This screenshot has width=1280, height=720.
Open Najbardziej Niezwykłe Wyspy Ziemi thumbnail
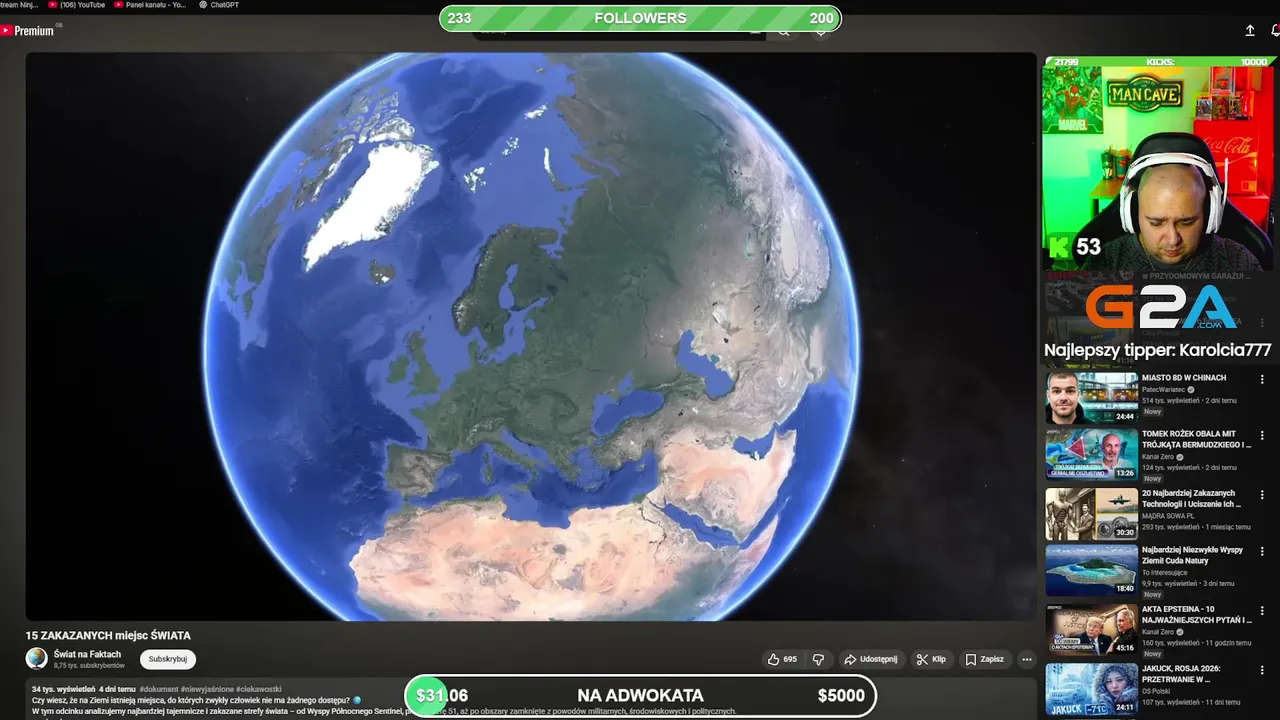coord(1092,570)
